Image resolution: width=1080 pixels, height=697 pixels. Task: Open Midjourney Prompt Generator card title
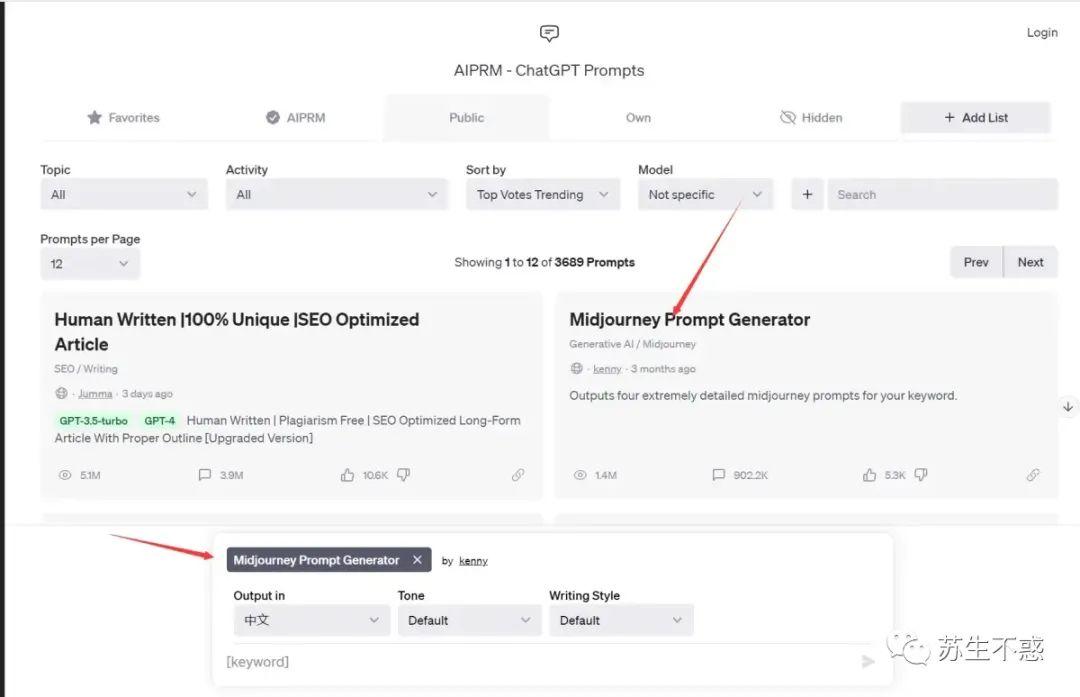click(x=689, y=320)
